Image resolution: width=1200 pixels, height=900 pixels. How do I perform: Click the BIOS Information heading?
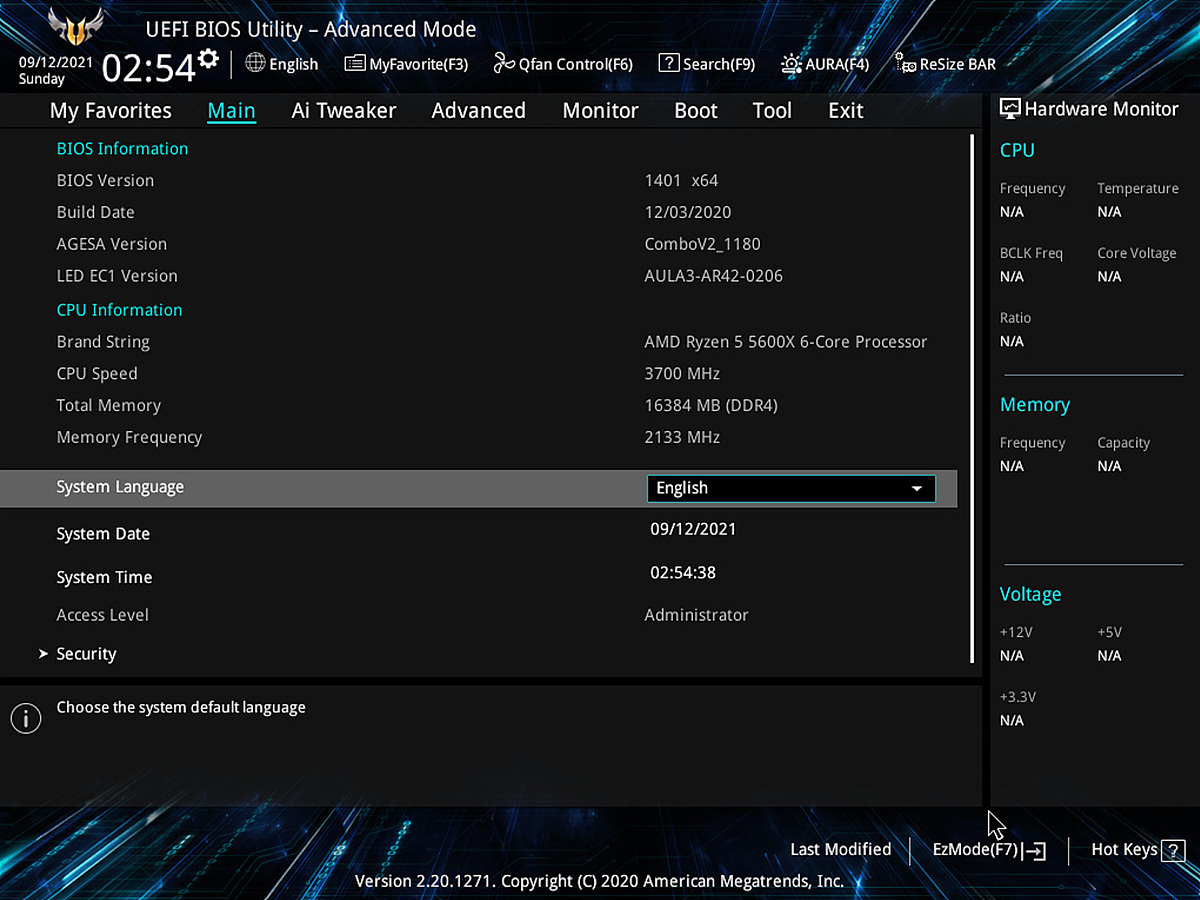[x=122, y=149]
